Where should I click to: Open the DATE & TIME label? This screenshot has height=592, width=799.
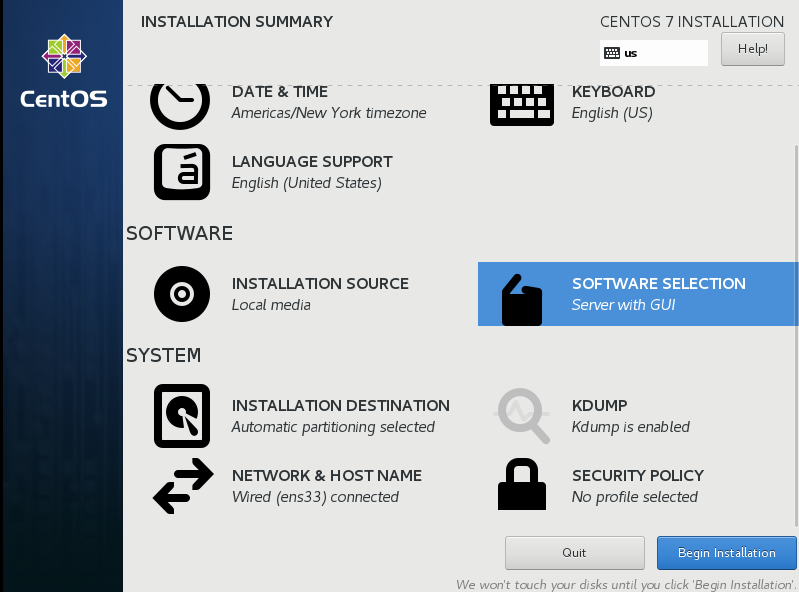(x=280, y=92)
